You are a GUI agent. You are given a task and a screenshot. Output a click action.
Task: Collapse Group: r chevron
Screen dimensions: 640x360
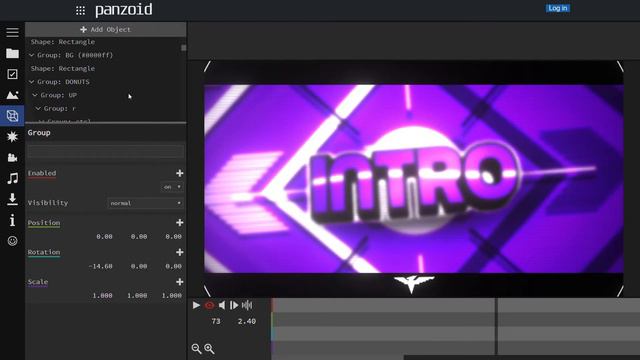(x=38, y=109)
